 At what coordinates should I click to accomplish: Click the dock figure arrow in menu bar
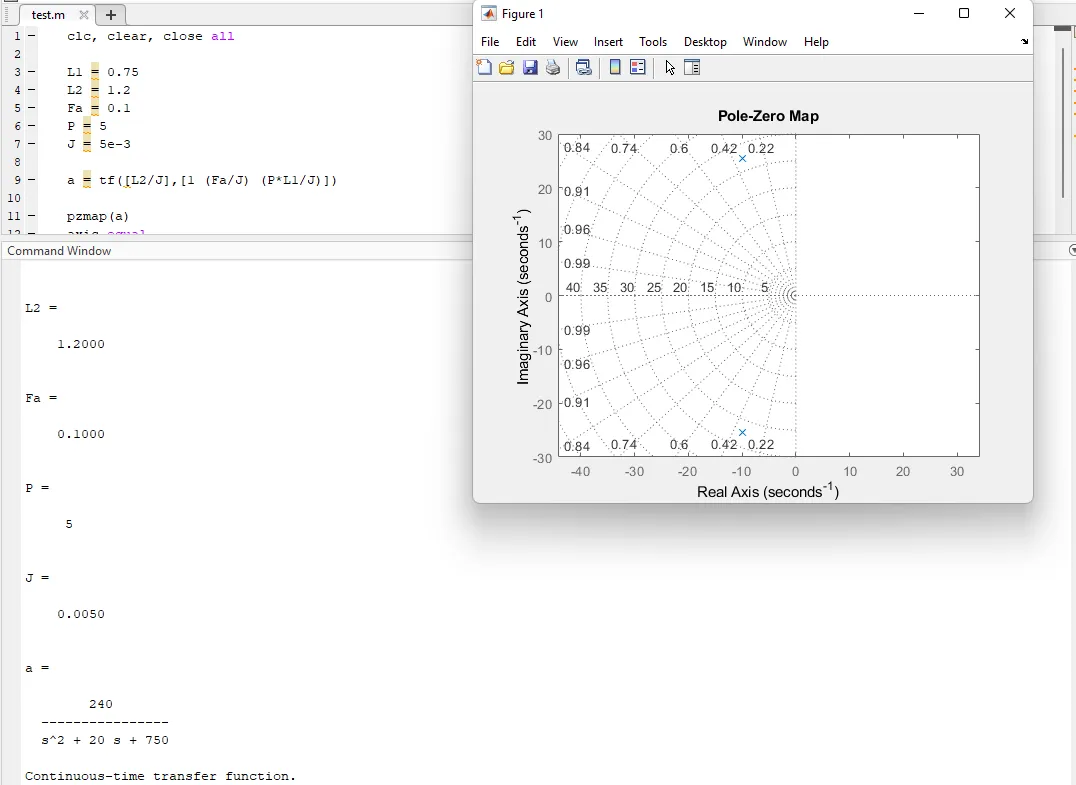point(1024,42)
